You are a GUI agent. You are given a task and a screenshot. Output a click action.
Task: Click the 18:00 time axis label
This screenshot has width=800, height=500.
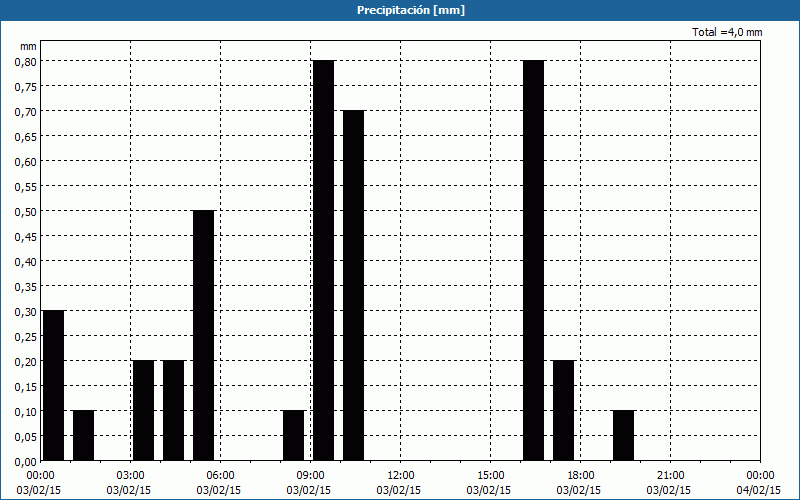pos(581,476)
